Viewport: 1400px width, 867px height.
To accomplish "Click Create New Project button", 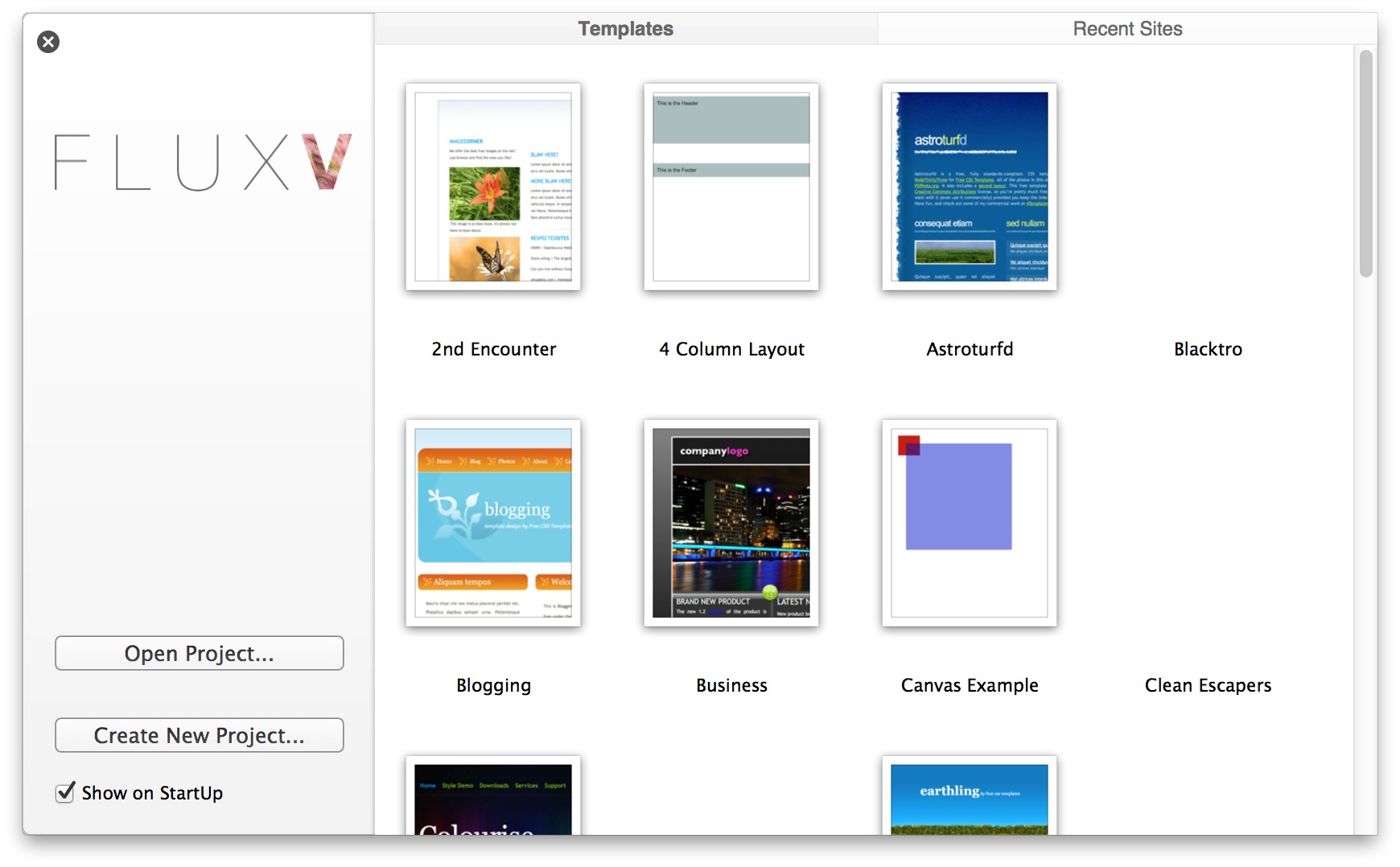I will pos(199,735).
